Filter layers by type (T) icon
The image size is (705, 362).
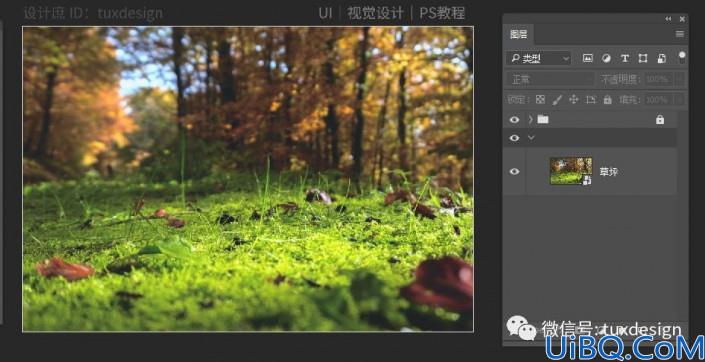coord(625,58)
